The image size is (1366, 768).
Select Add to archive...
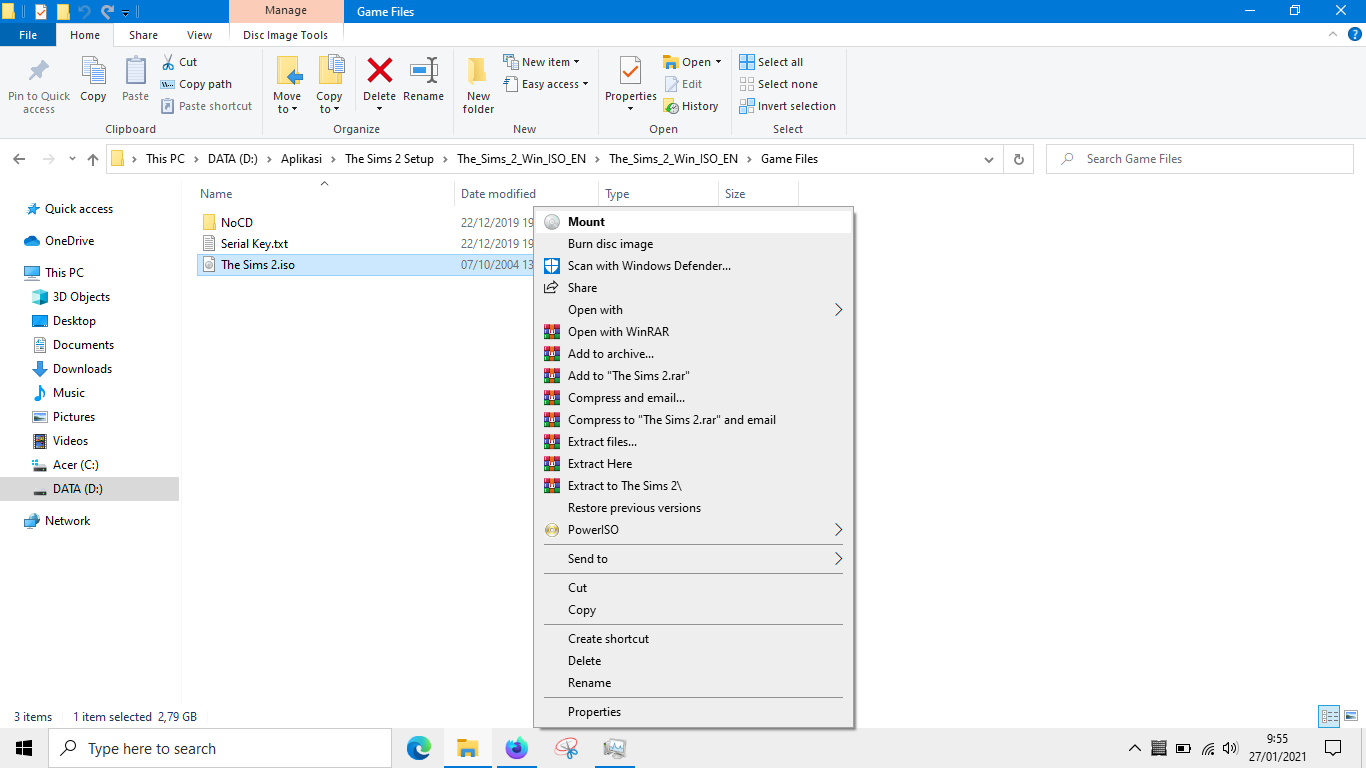pos(694,354)
